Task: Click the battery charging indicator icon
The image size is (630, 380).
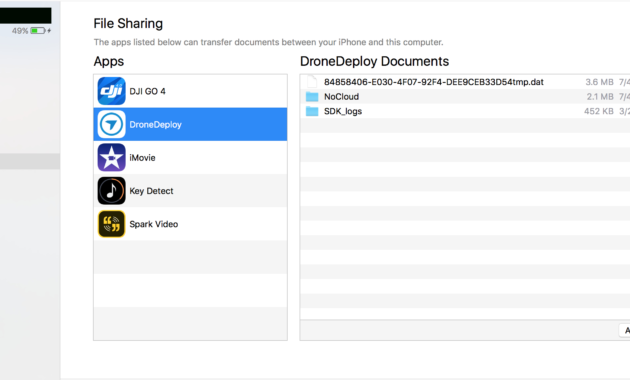Action: [x=41, y=31]
